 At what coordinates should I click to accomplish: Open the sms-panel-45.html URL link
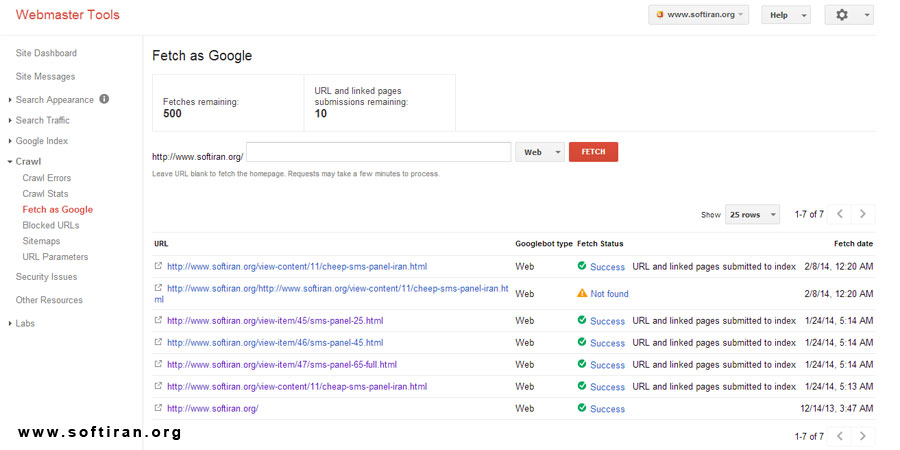tap(275, 342)
